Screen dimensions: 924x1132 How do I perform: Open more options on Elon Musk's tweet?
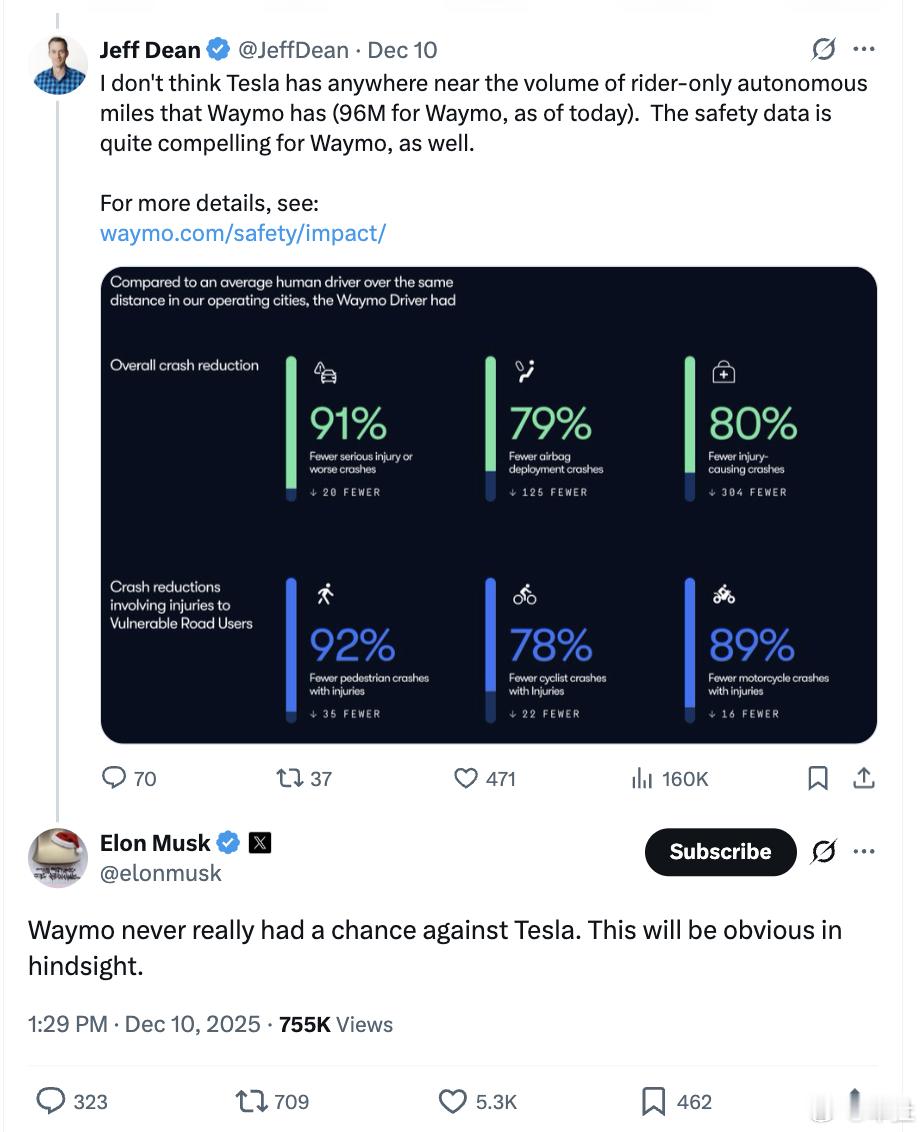864,852
